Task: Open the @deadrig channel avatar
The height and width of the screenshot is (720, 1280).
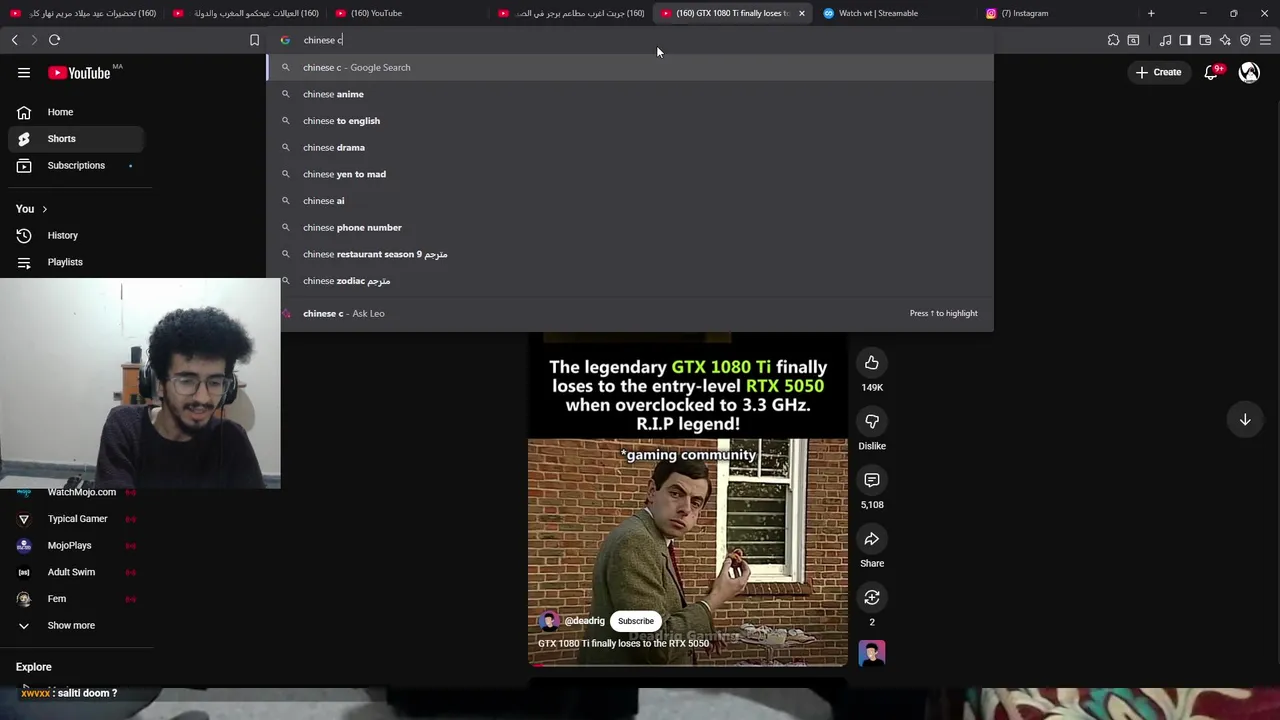Action: 548,621
